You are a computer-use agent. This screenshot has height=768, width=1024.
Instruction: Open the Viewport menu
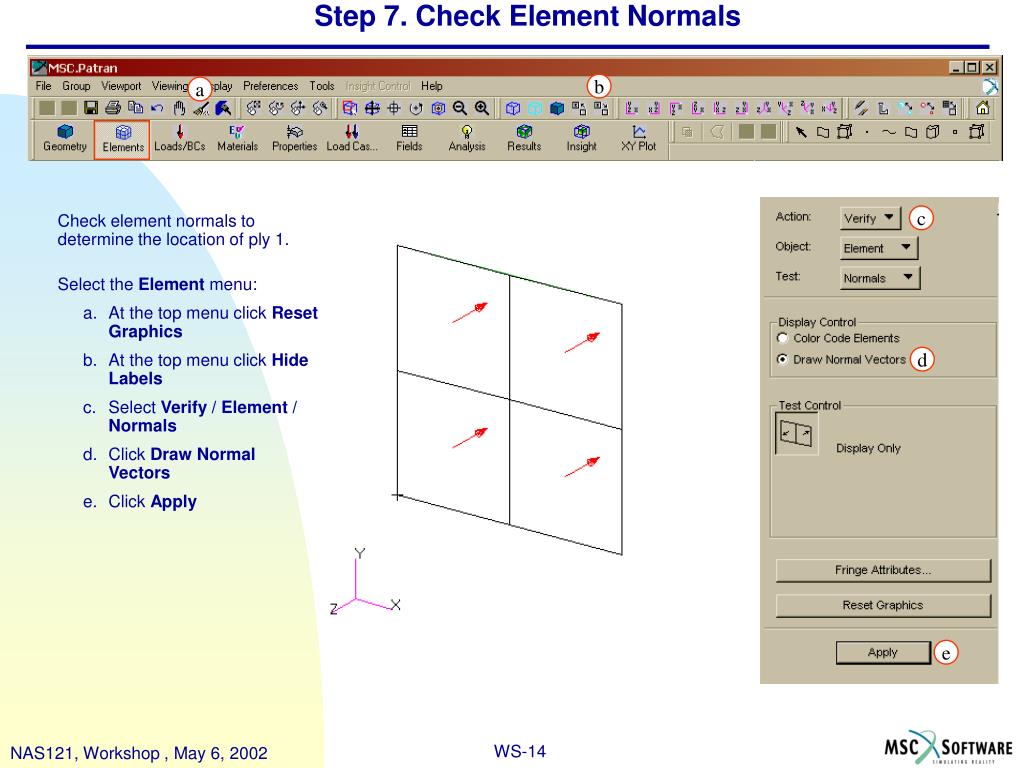tap(121, 86)
